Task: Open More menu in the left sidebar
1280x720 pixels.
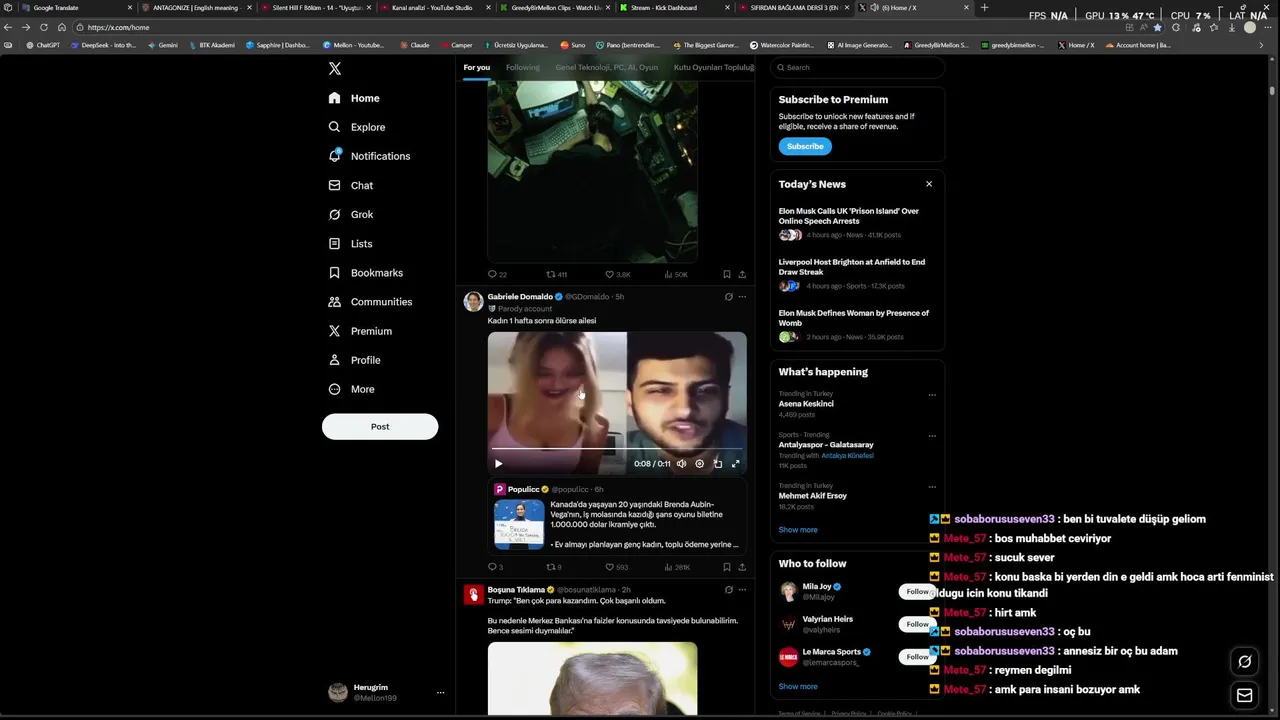Action: (x=352, y=389)
